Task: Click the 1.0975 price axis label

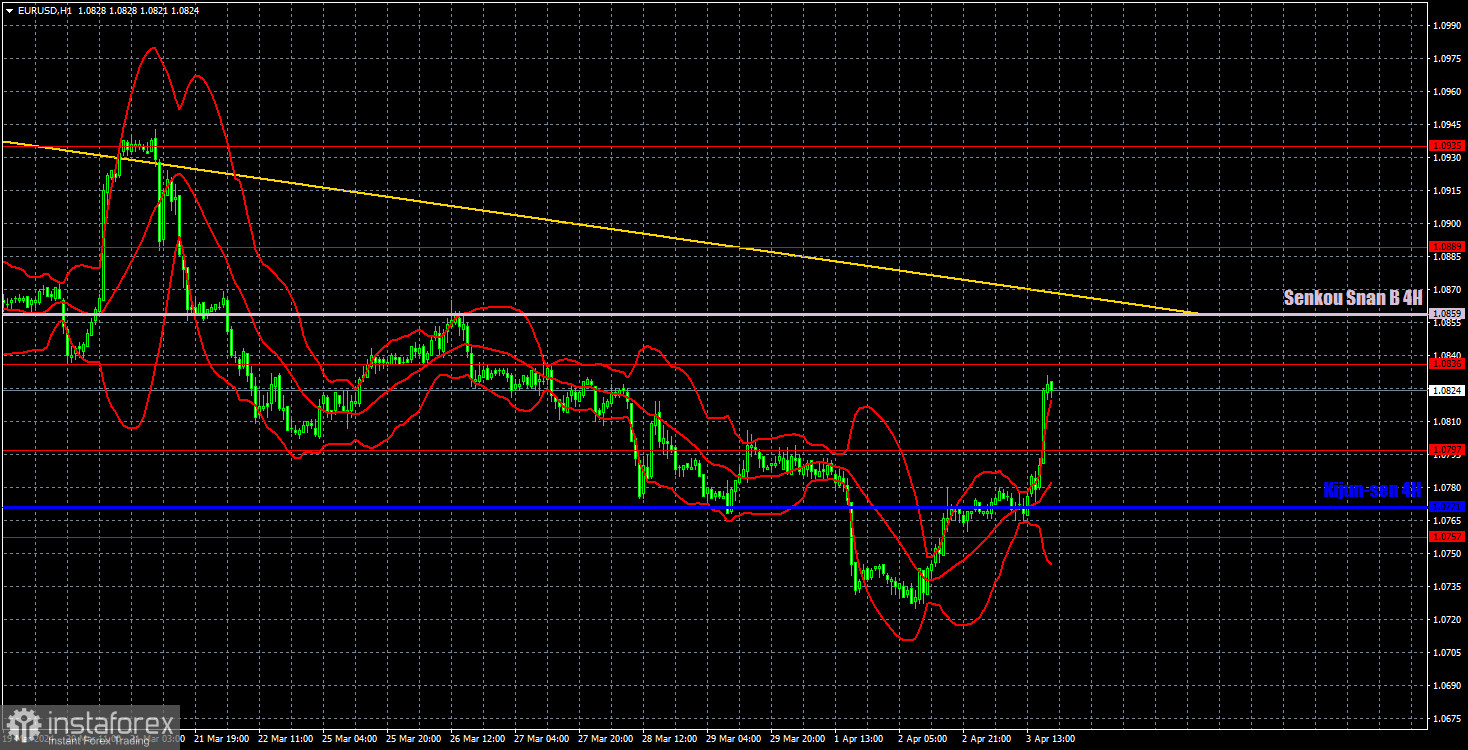Action: pyautogui.click(x=1446, y=58)
